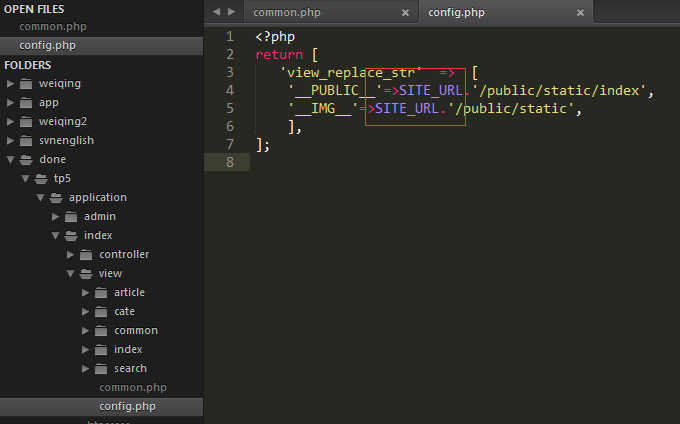The image size is (680, 424).
Task: Select the search folder name
Action: [x=130, y=369]
